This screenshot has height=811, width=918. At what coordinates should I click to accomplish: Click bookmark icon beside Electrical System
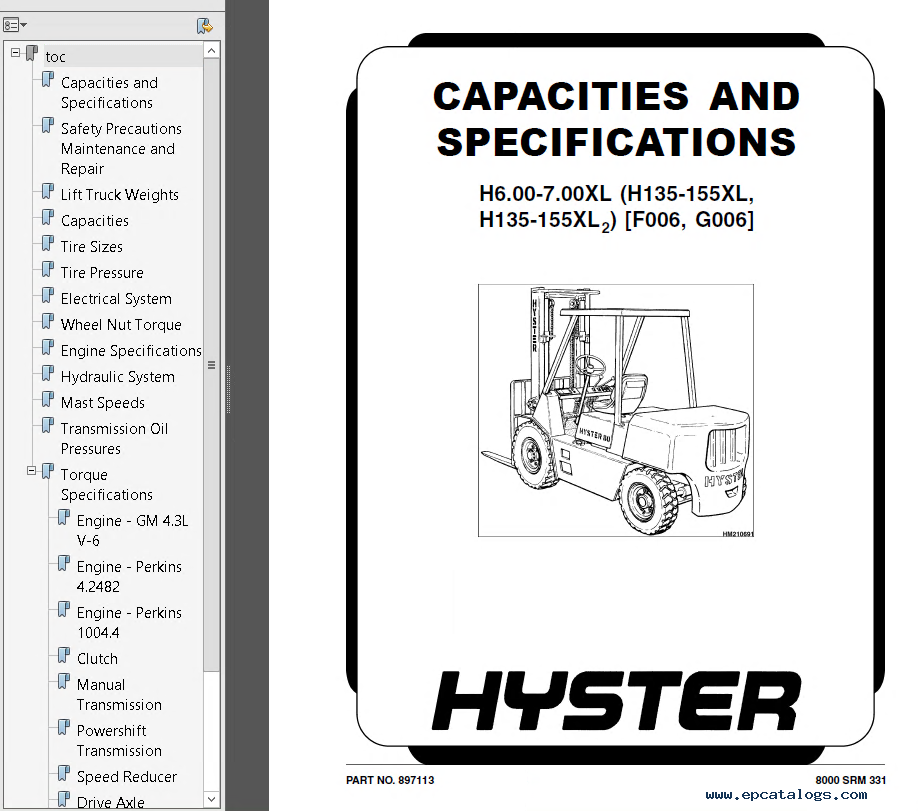(x=48, y=296)
